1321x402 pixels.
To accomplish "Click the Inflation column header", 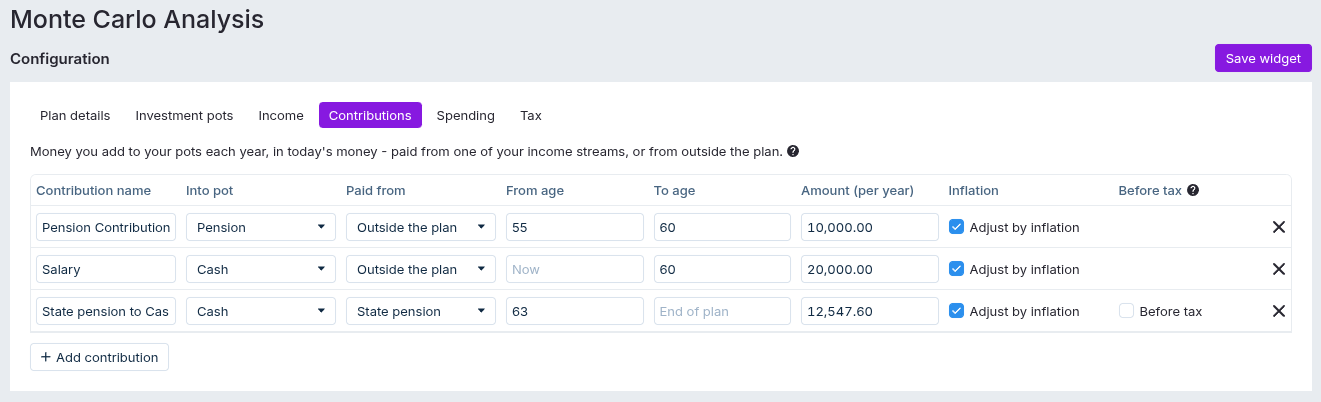I will point(974,190).
